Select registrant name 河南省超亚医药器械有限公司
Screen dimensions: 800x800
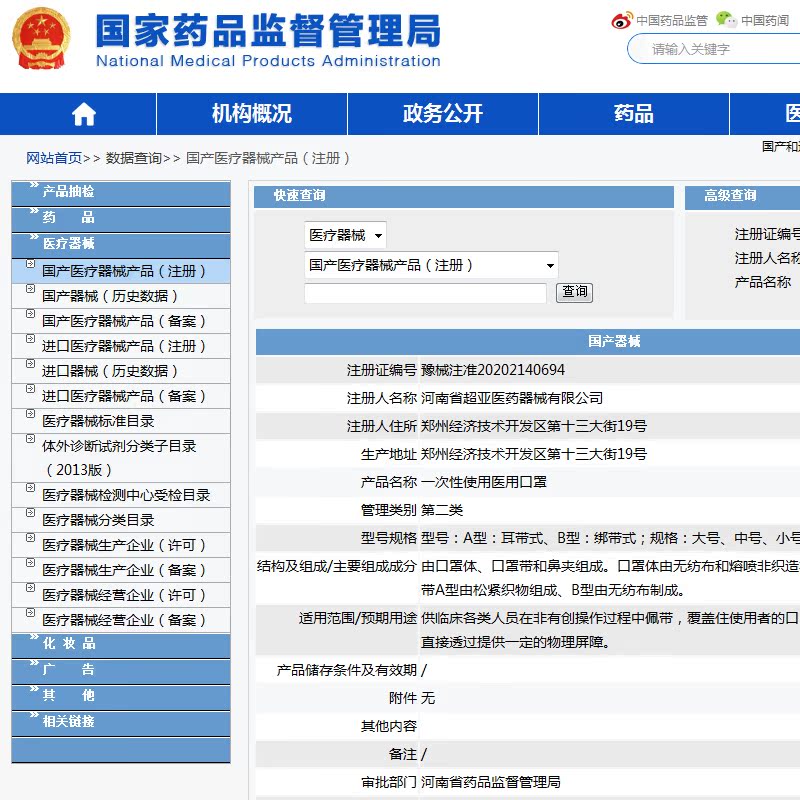pyautogui.click(x=512, y=398)
